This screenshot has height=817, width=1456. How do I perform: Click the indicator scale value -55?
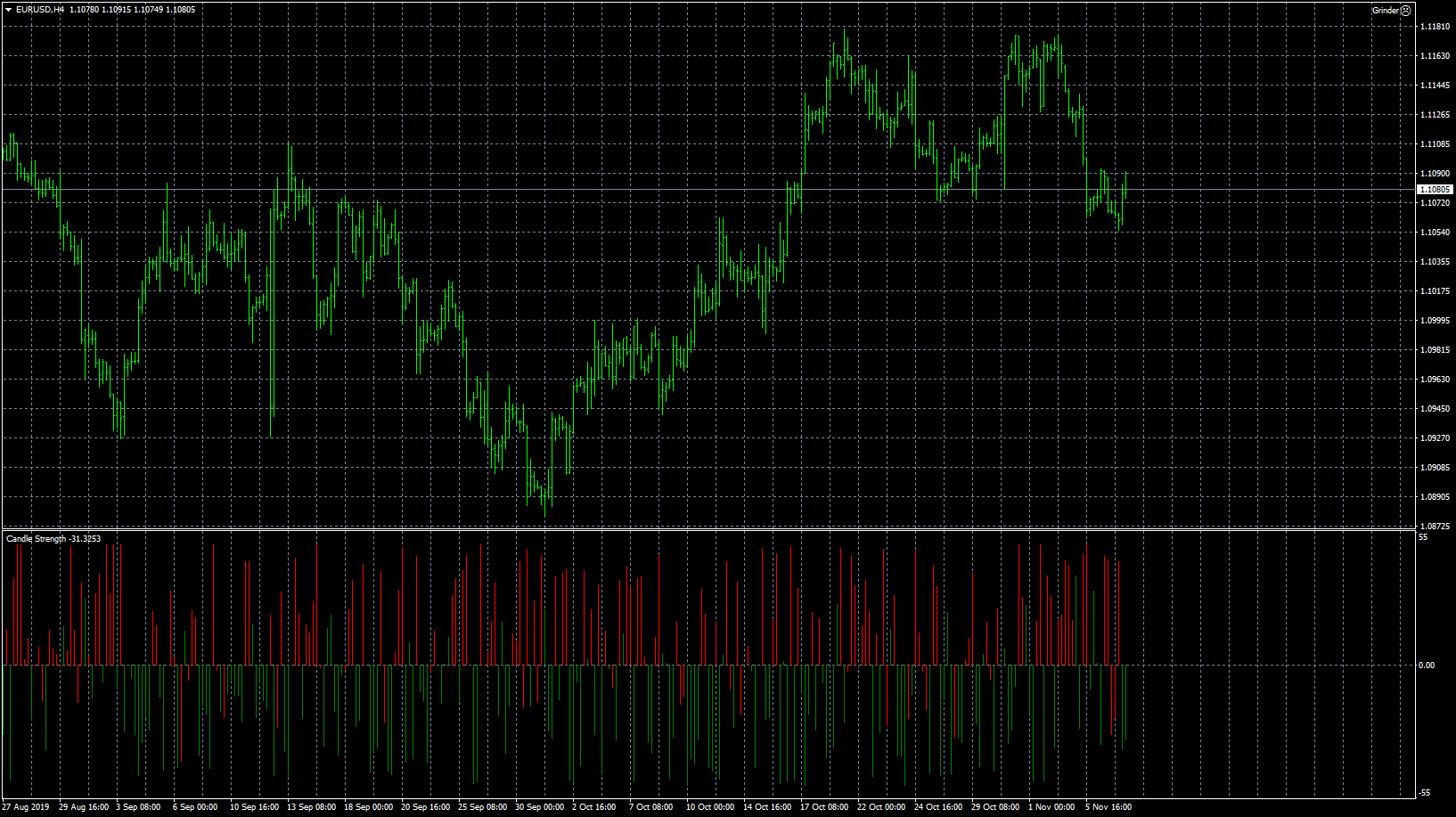coord(1424,793)
